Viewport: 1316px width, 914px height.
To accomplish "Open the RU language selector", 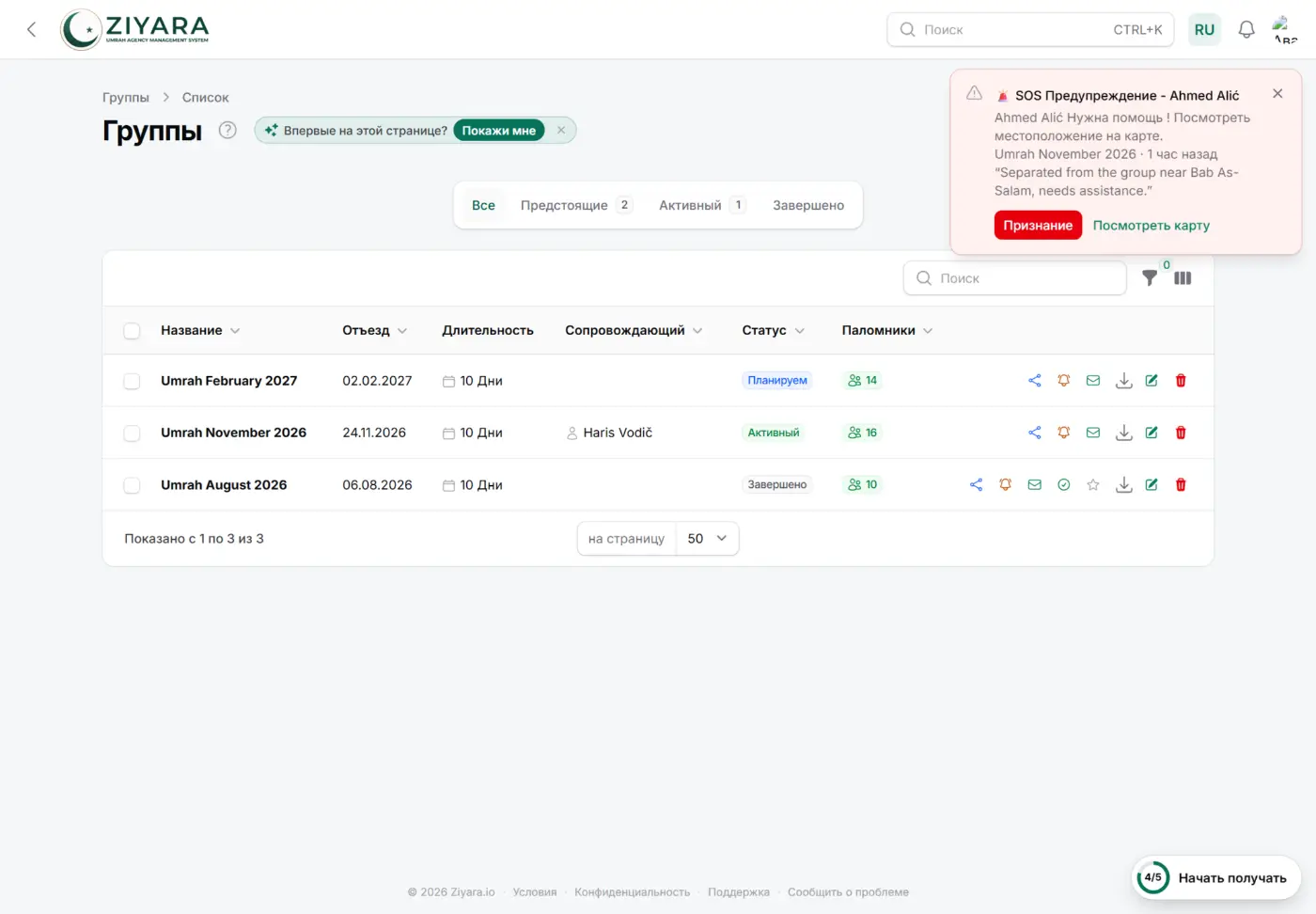I will [x=1204, y=29].
